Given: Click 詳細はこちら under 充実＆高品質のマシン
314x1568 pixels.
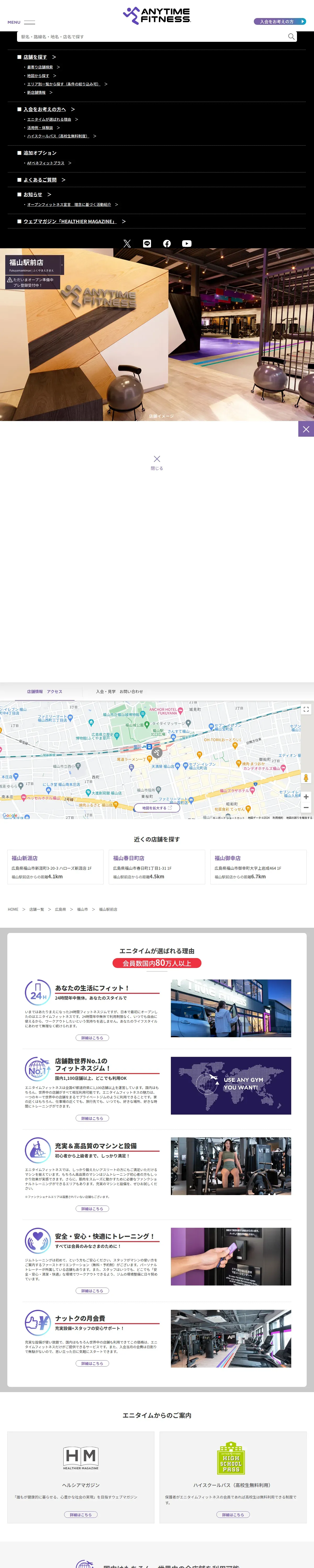Looking at the screenshot, I should point(92,1209).
